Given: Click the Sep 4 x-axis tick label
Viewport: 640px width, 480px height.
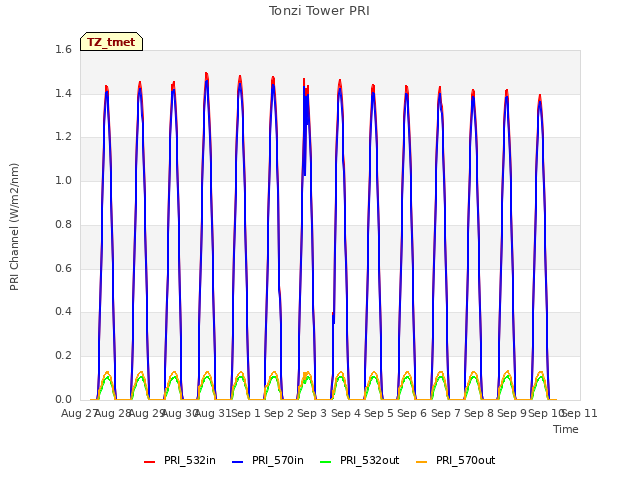Looking at the screenshot, I should click(x=346, y=413).
